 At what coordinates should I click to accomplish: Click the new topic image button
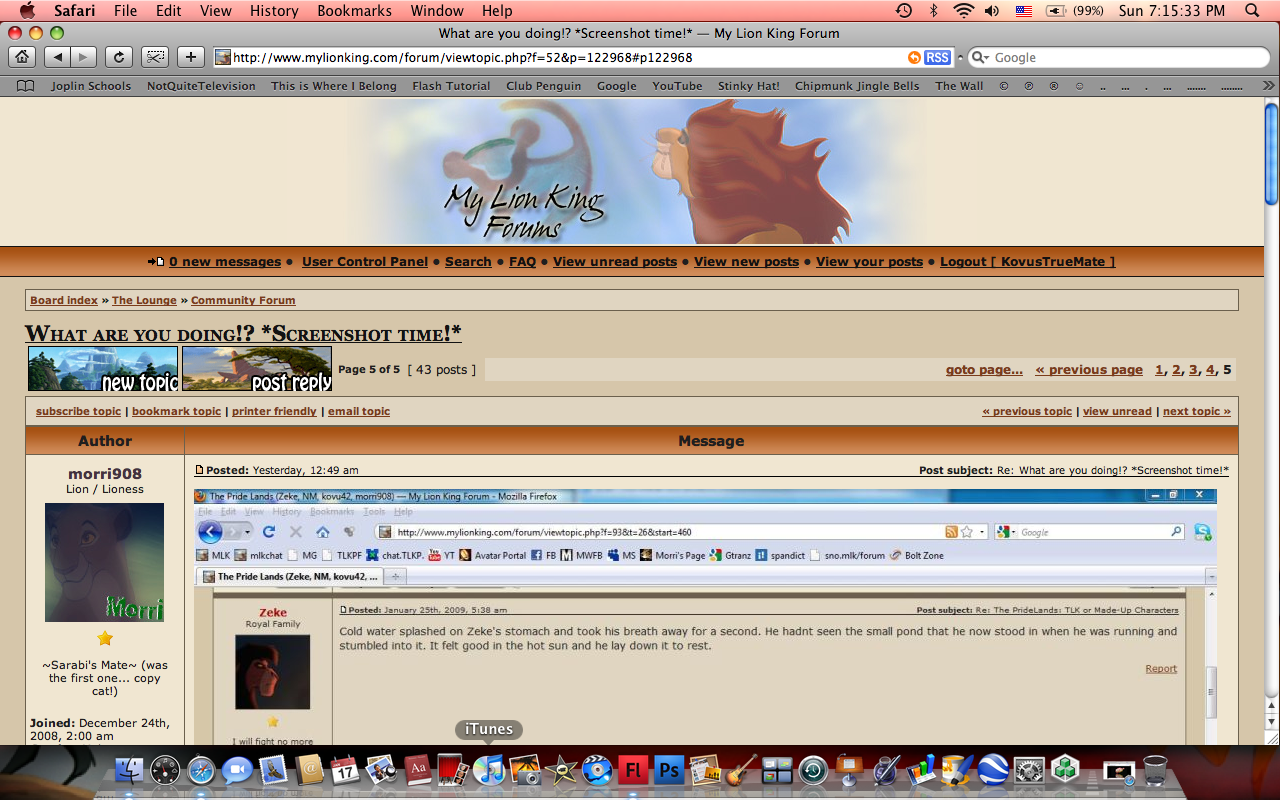click(103, 369)
